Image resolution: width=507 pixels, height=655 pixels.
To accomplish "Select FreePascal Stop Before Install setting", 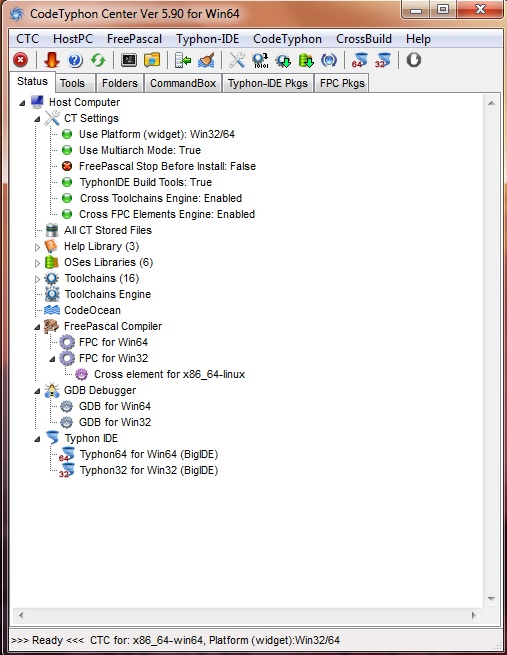I will (167, 166).
